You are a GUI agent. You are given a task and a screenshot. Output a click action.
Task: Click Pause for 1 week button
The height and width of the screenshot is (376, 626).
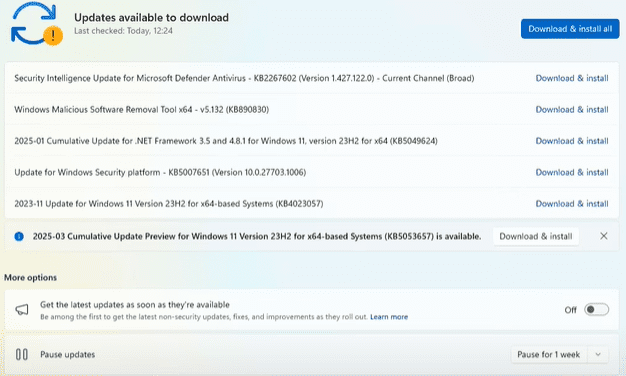point(549,354)
